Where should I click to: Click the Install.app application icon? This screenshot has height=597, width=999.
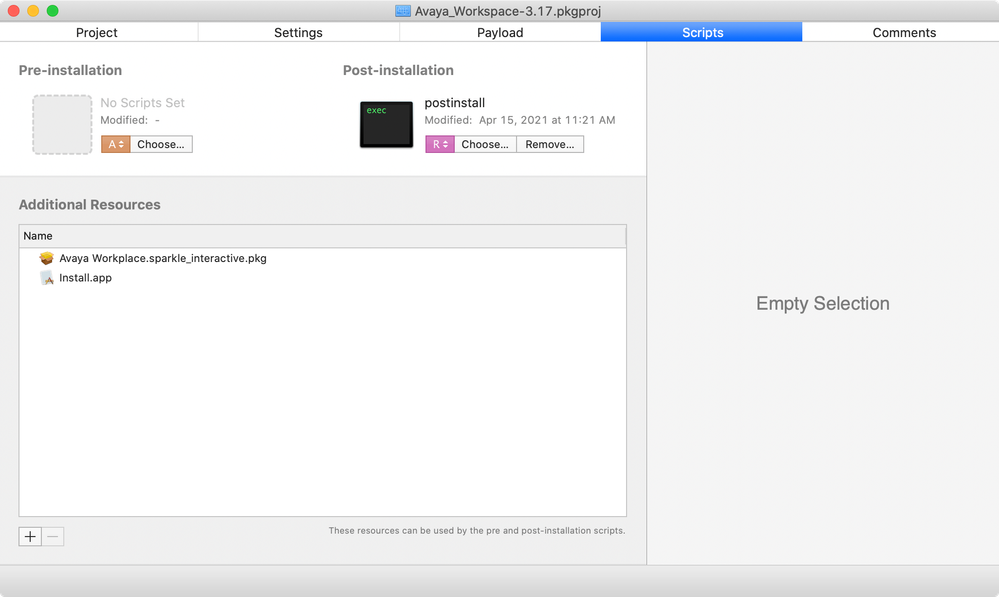click(x=47, y=278)
